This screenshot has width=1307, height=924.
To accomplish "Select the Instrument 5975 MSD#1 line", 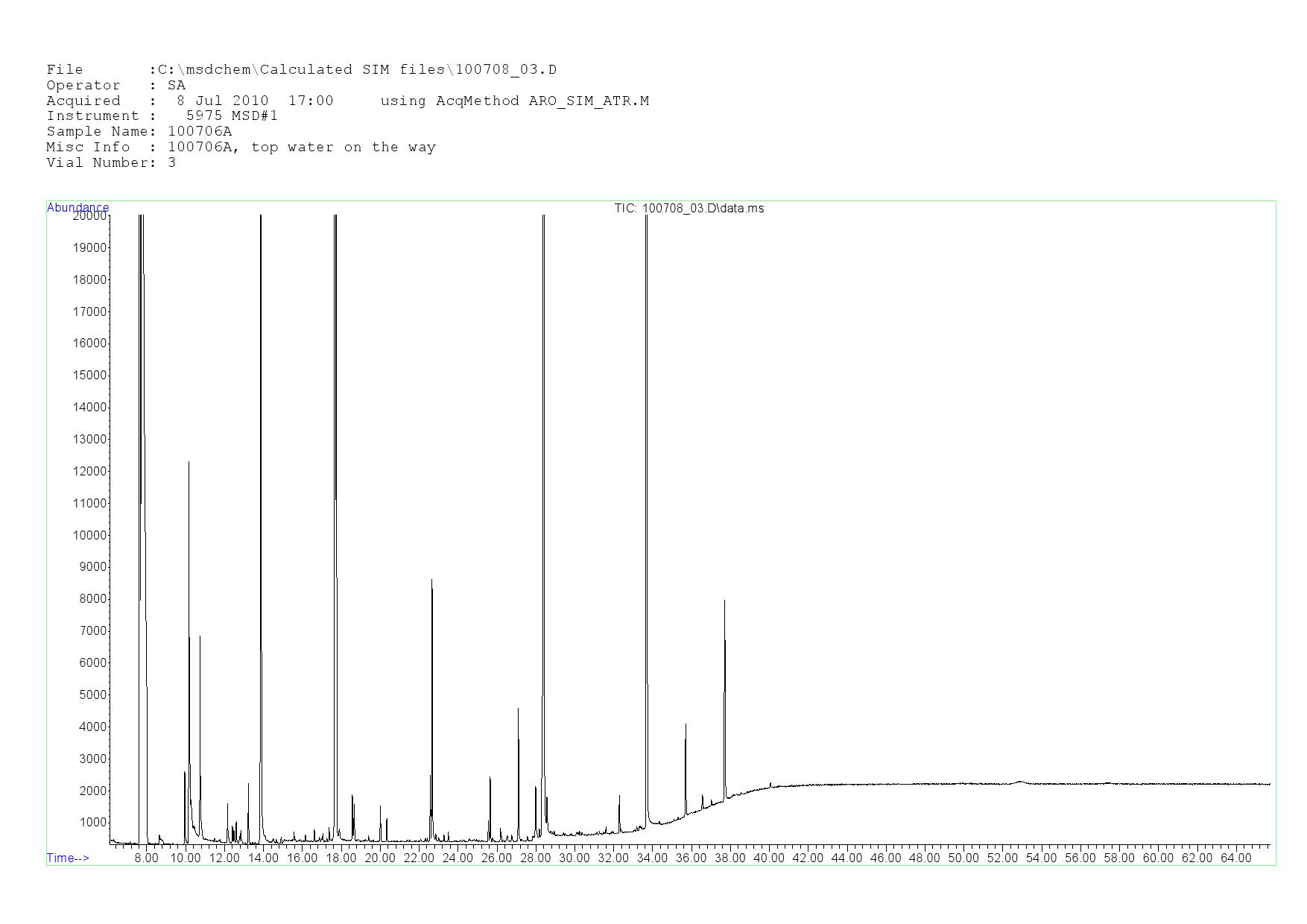I will pos(162,115).
